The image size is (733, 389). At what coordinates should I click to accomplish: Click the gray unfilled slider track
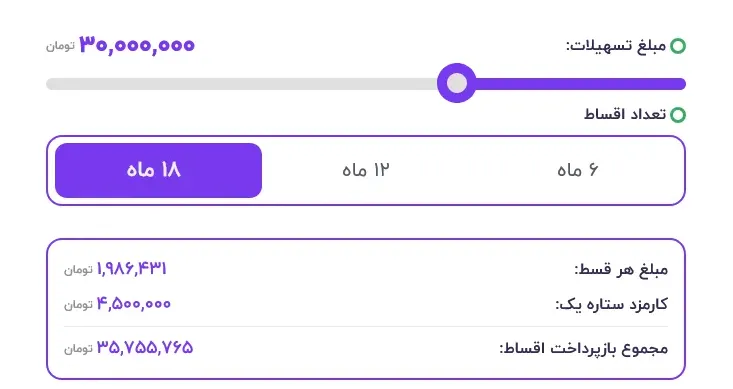(242, 84)
